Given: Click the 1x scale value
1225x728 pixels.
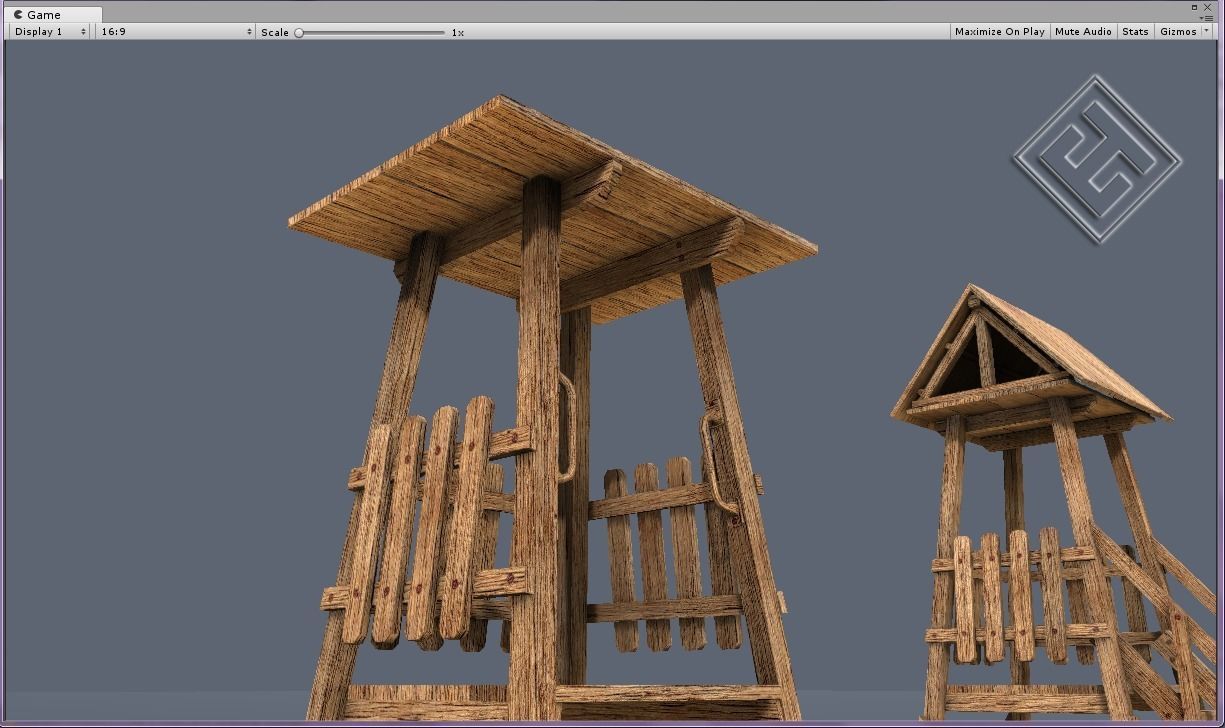Looking at the screenshot, I should click(457, 33).
